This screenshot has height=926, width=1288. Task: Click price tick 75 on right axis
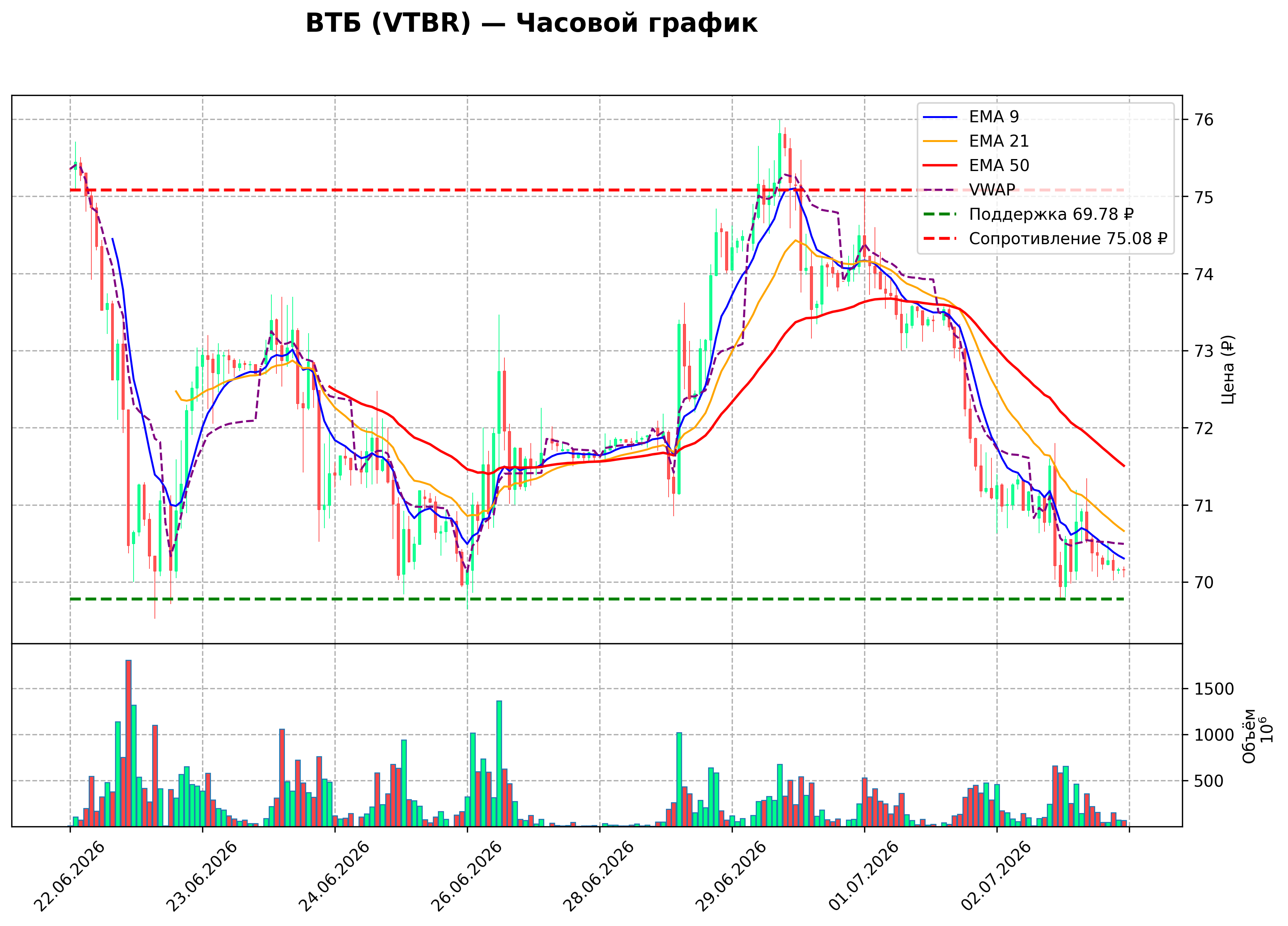tap(1204, 197)
